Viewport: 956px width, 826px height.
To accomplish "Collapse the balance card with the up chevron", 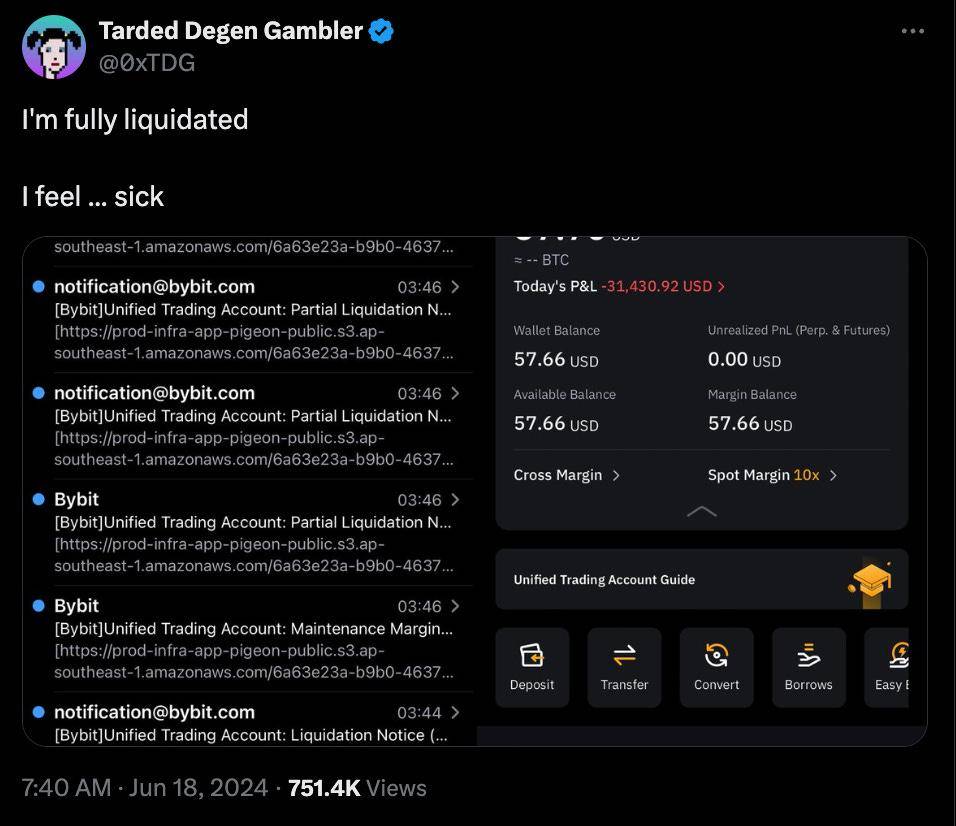I will click(x=702, y=511).
